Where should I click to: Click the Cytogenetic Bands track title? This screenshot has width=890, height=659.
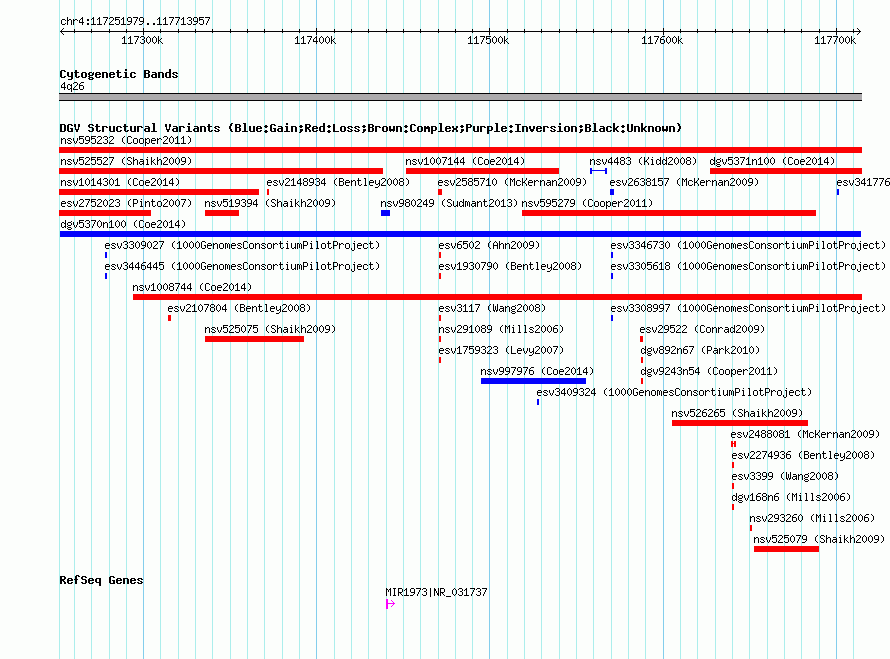[x=119, y=74]
